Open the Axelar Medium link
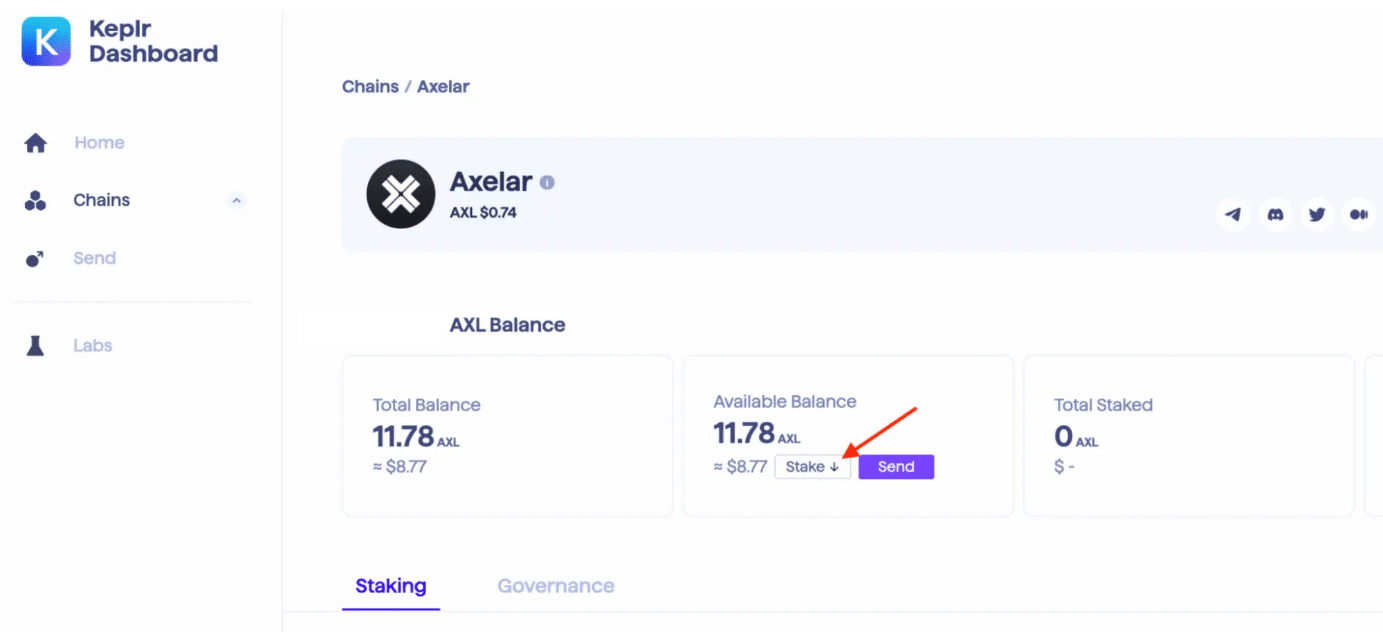This screenshot has width=1383, height=632. tap(1358, 214)
